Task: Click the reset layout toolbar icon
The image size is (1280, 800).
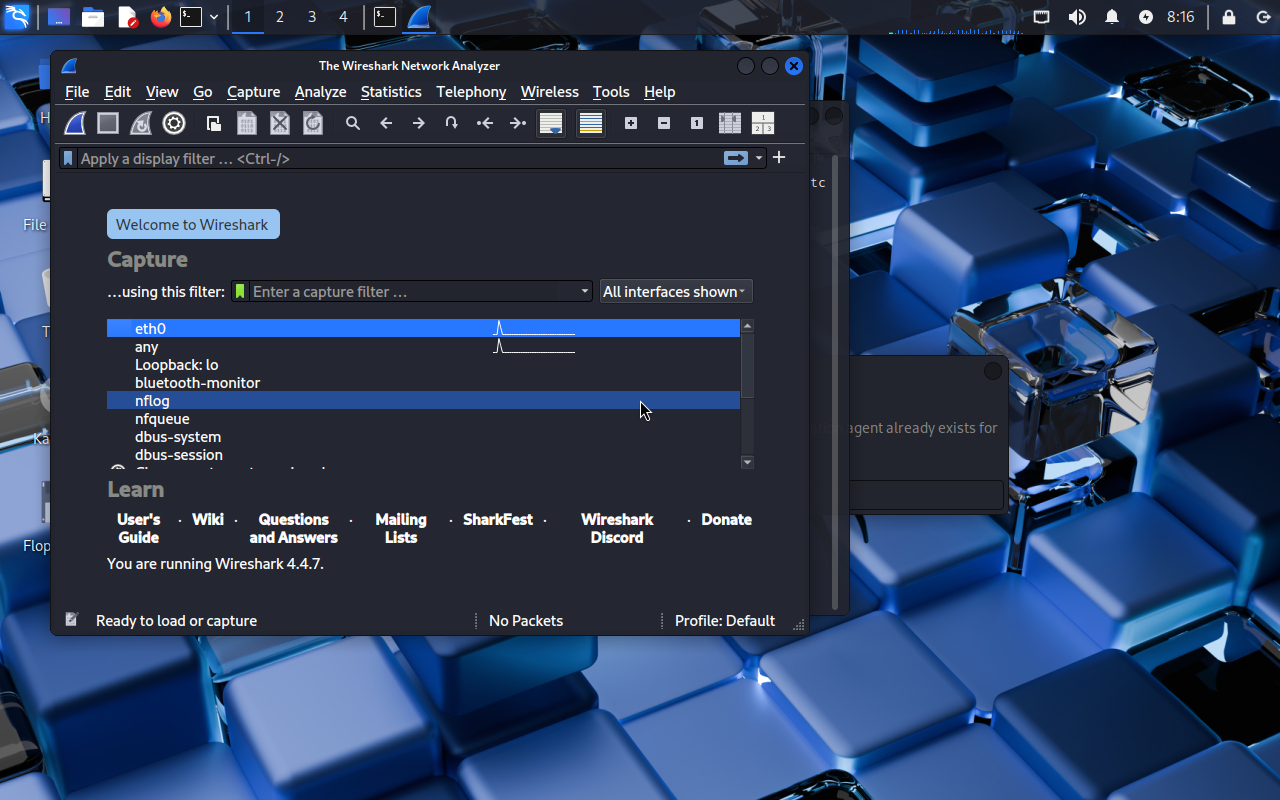Action: point(763,123)
